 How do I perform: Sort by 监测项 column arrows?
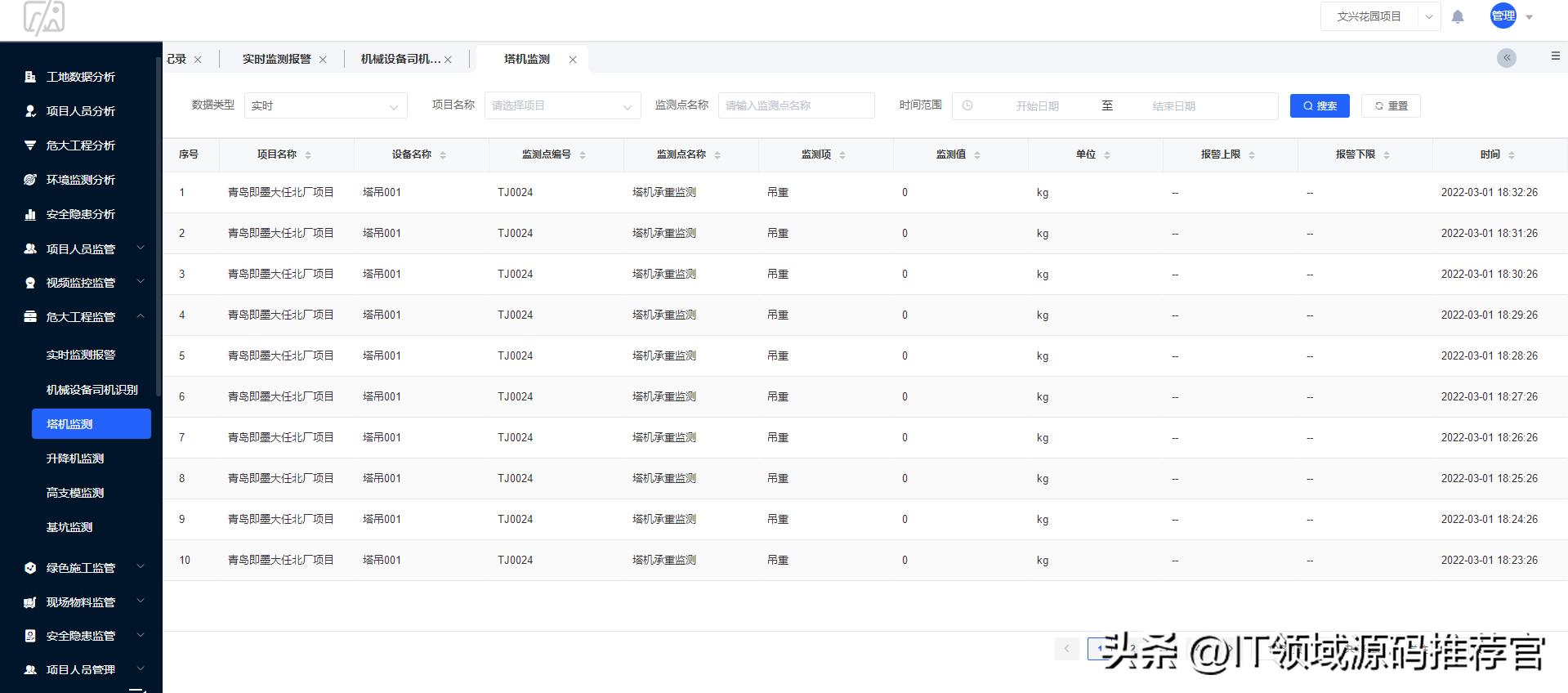pyautogui.click(x=842, y=154)
